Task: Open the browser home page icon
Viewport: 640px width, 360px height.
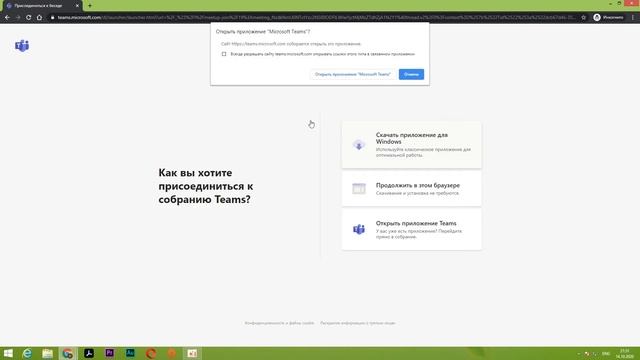Action: point(39,18)
